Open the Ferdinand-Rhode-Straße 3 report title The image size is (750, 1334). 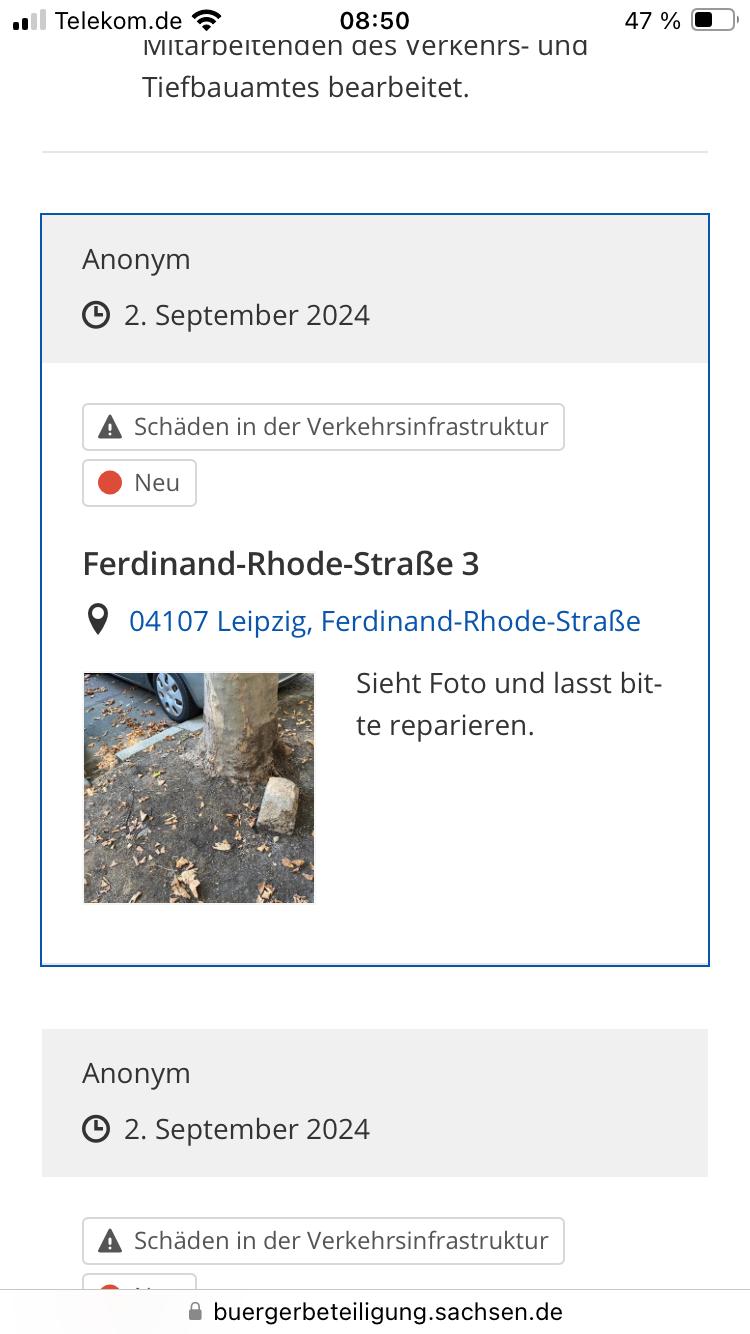[281, 564]
